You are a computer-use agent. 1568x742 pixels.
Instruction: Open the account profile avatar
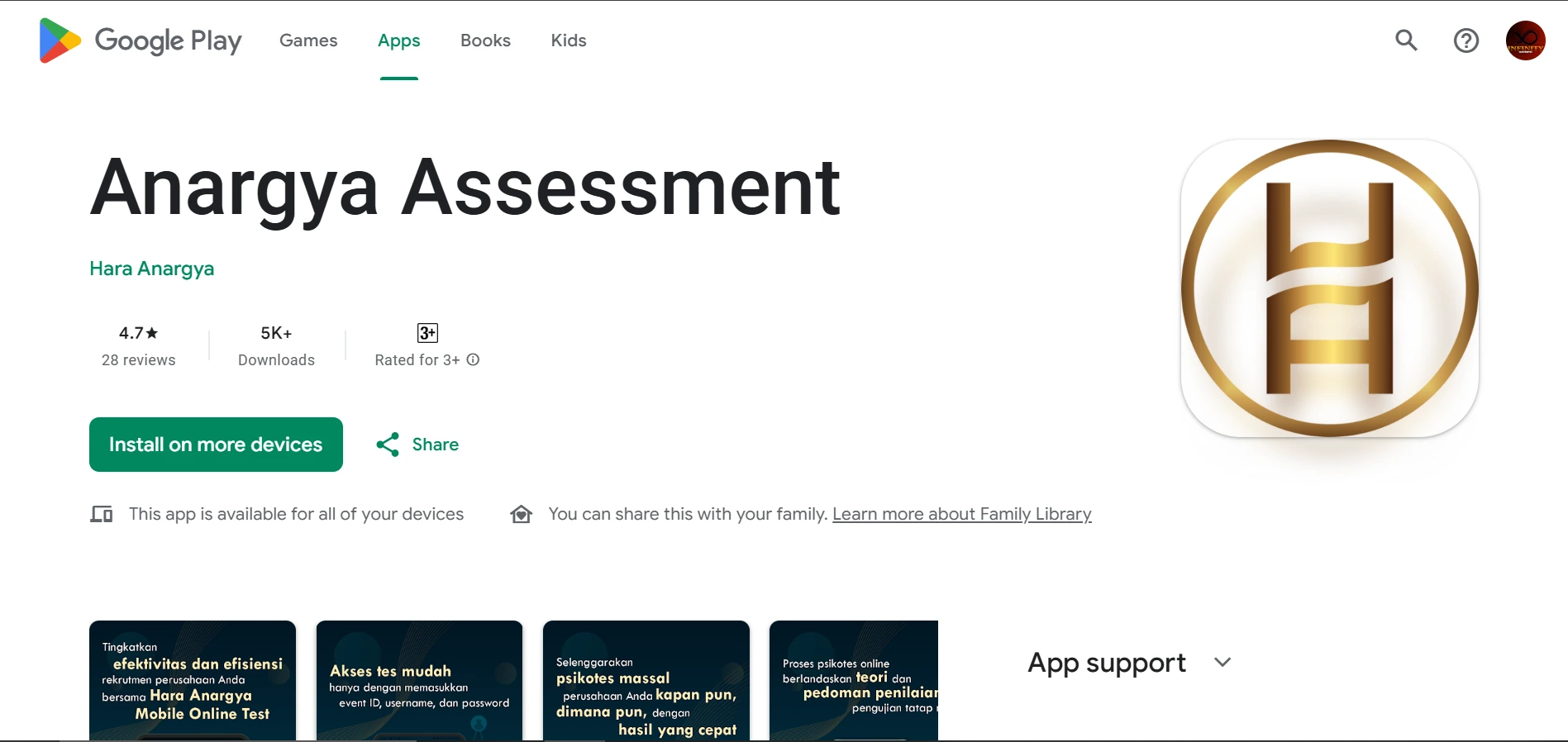click(x=1525, y=40)
